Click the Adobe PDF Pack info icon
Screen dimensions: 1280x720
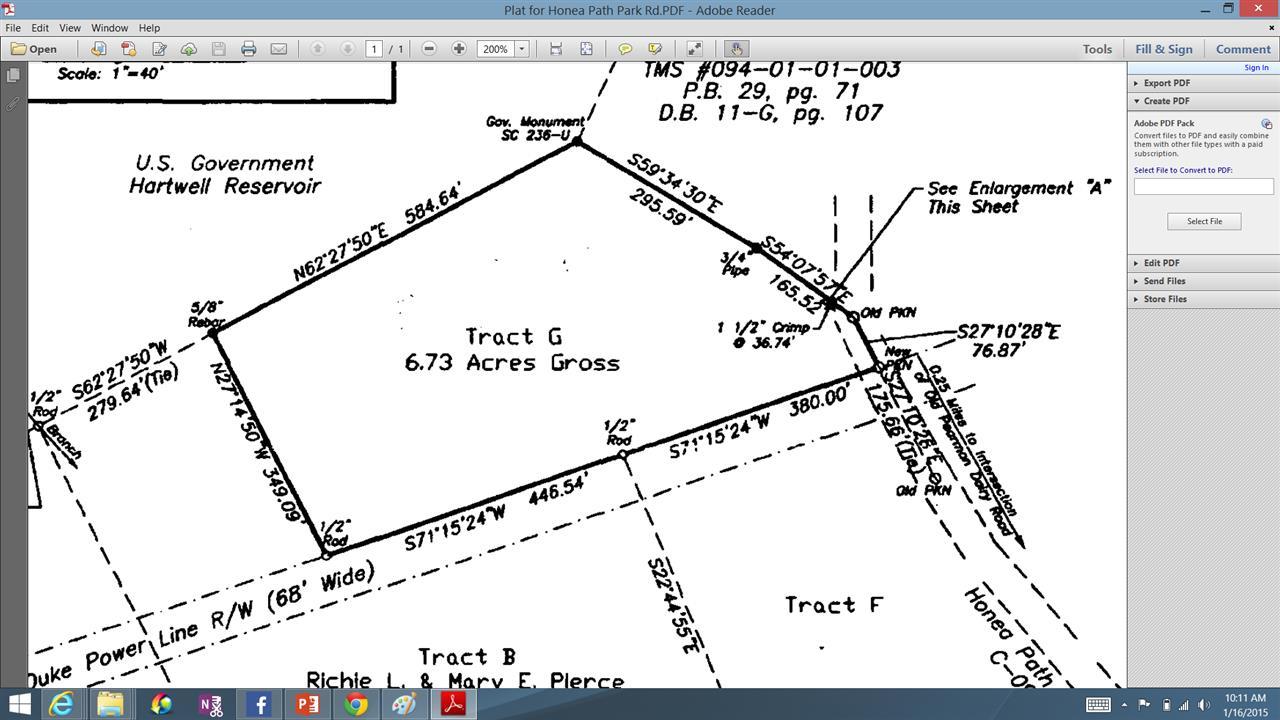click(1266, 124)
